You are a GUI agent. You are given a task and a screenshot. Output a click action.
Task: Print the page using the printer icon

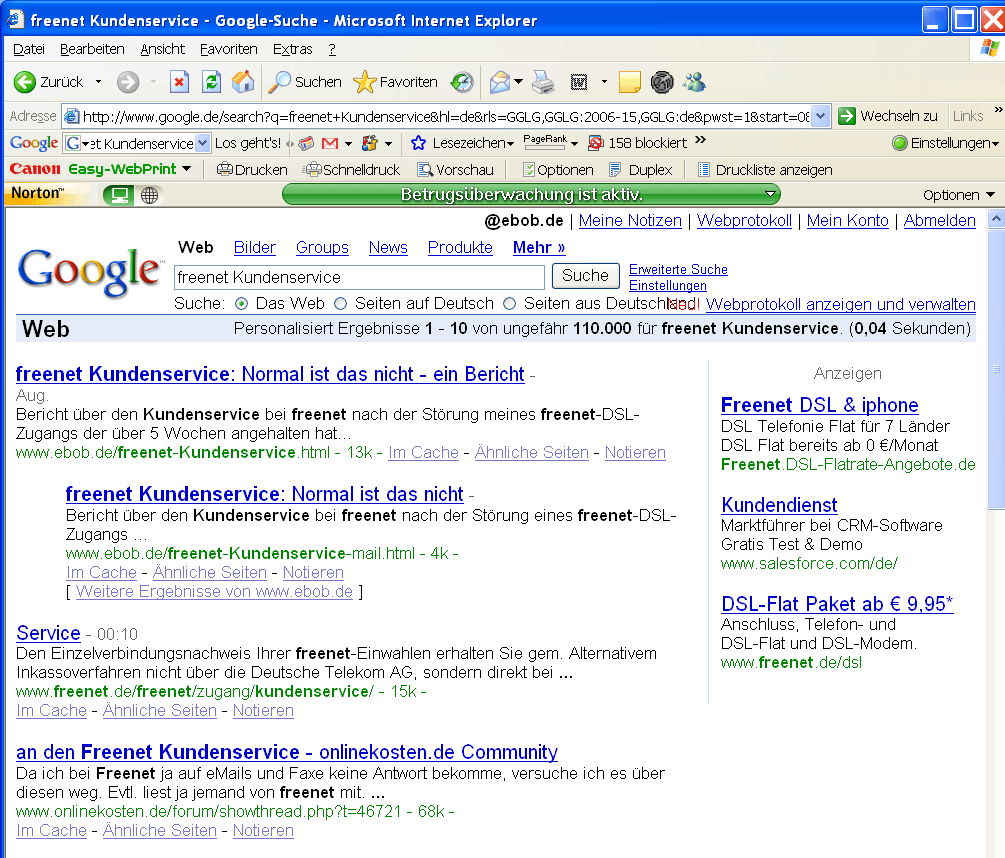coord(543,82)
